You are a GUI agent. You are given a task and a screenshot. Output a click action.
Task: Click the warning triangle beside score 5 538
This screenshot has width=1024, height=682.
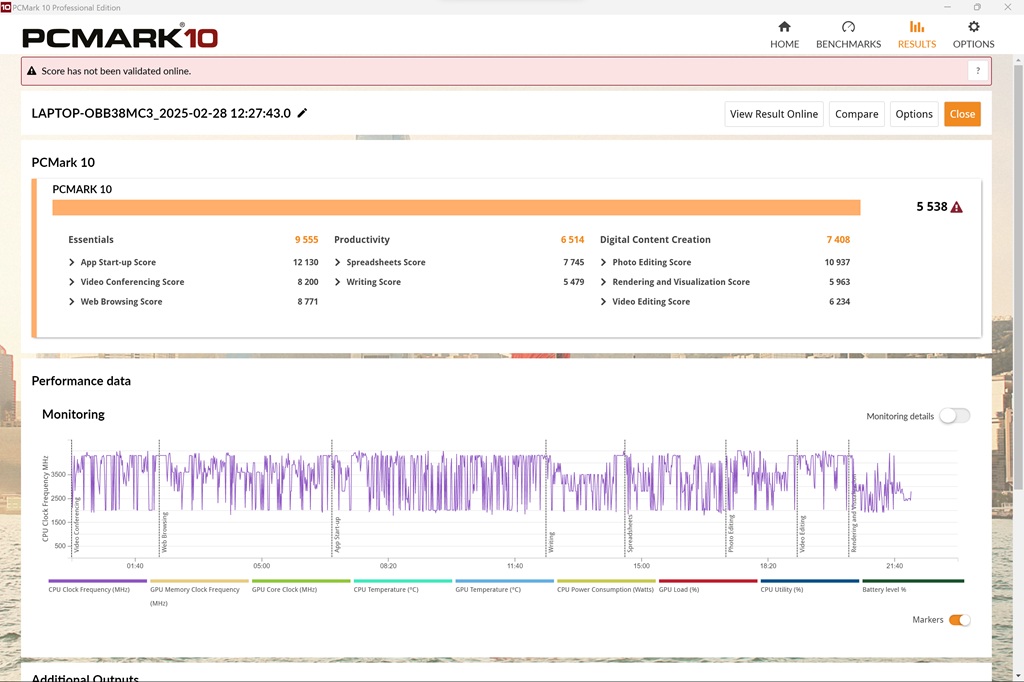[x=957, y=207]
